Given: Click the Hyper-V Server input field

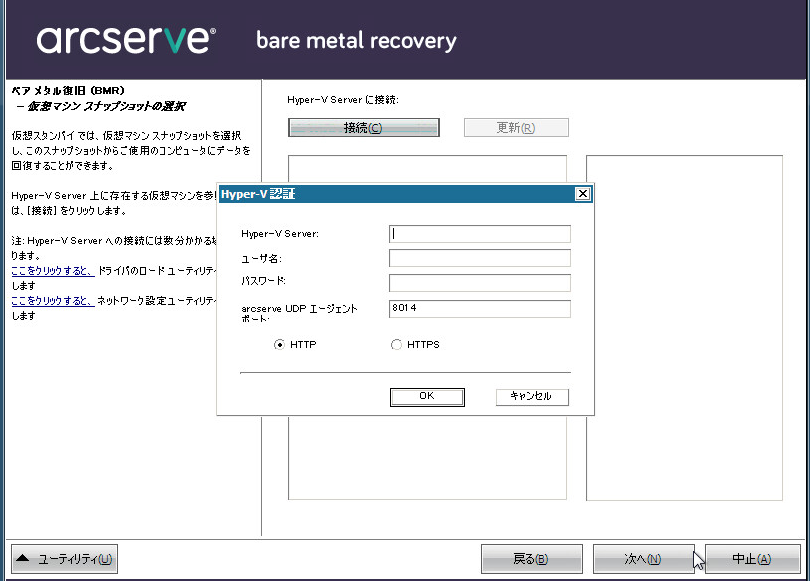Looking at the screenshot, I should 480,232.
